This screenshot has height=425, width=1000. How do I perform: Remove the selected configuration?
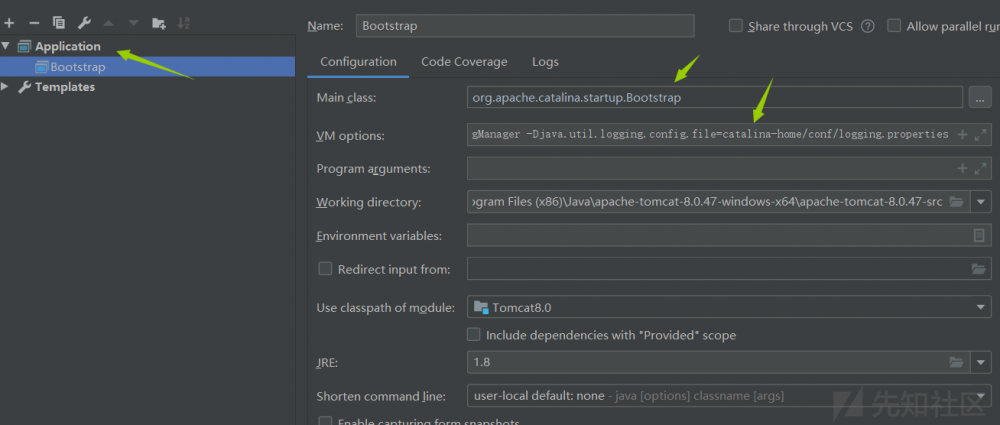34,22
